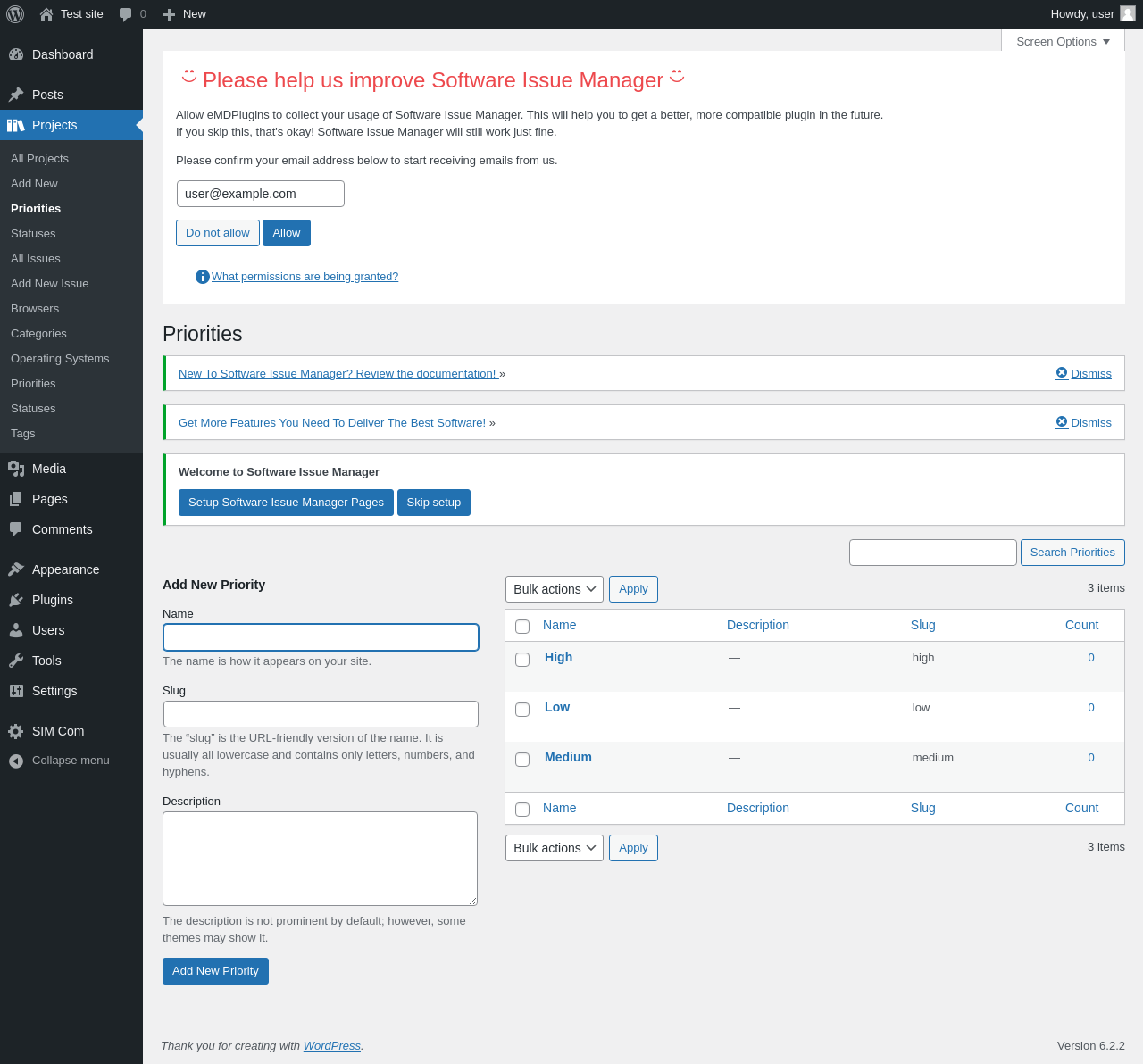Screen dimensions: 1143x1064
Task: Click the top Apply button
Action: coord(633,589)
